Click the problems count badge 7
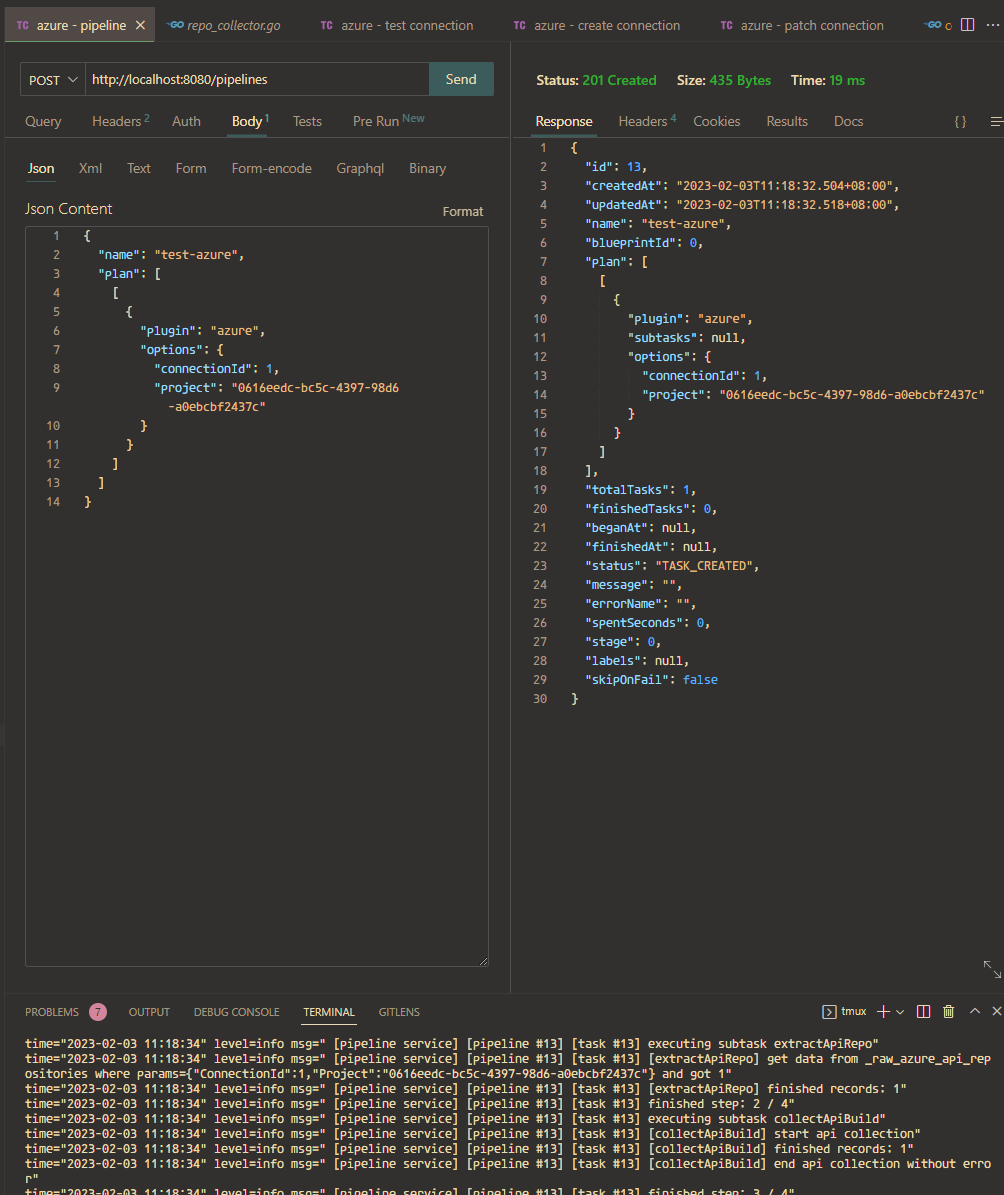Image resolution: width=1004 pixels, height=1195 pixels. click(98, 1012)
